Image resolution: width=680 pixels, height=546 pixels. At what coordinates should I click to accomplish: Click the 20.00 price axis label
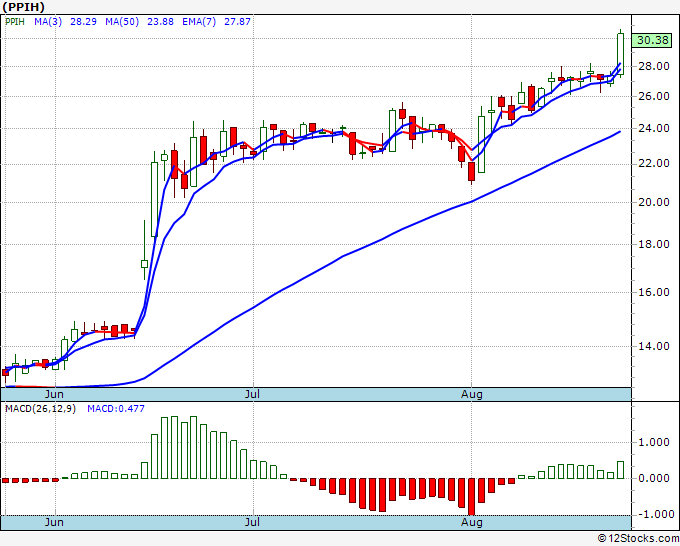click(653, 202)
